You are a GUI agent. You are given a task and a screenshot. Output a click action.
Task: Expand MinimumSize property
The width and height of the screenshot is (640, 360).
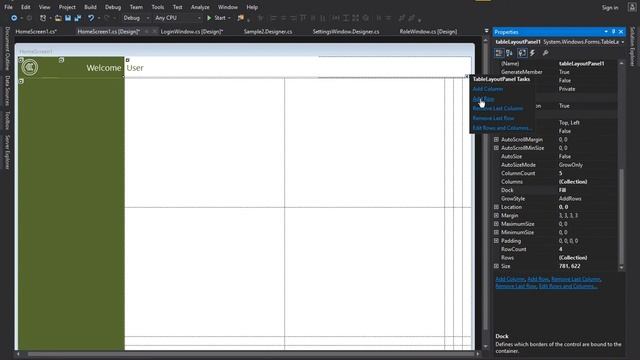pyautogui.click(x=496, y=232)
